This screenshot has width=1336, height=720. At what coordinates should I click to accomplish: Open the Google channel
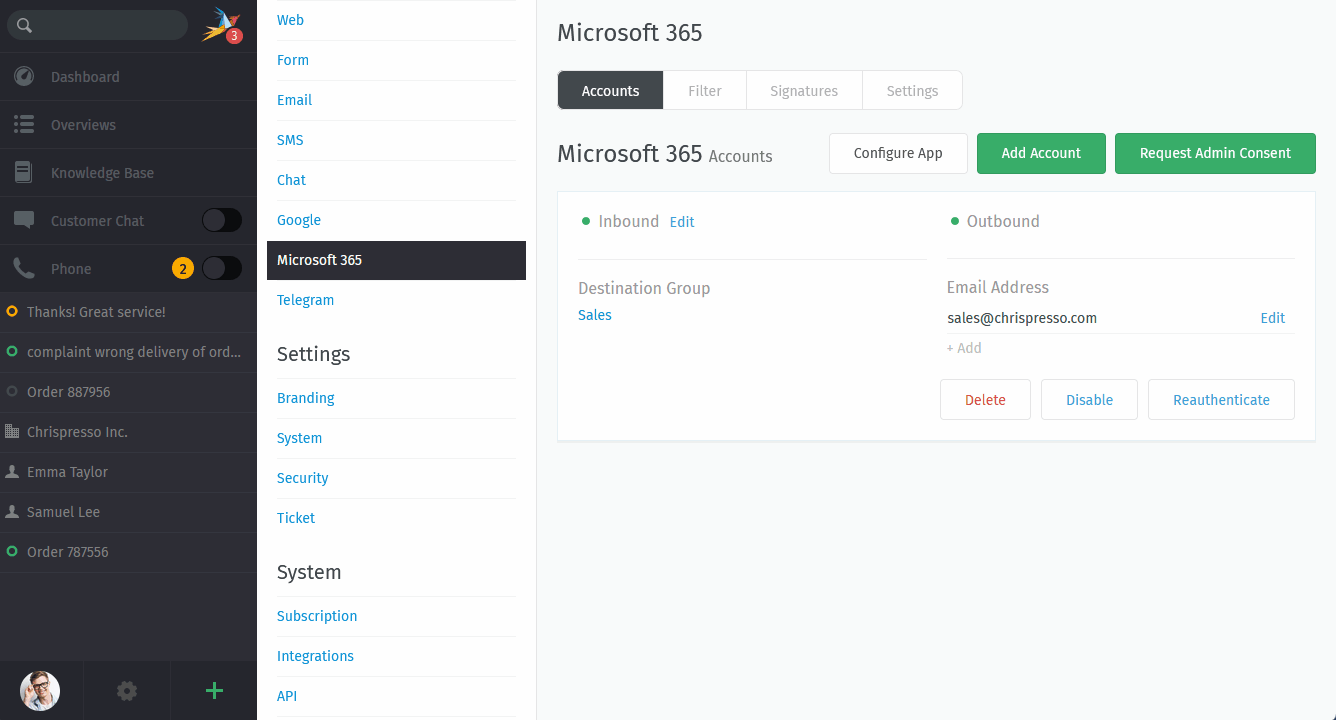tap(299, 220)
